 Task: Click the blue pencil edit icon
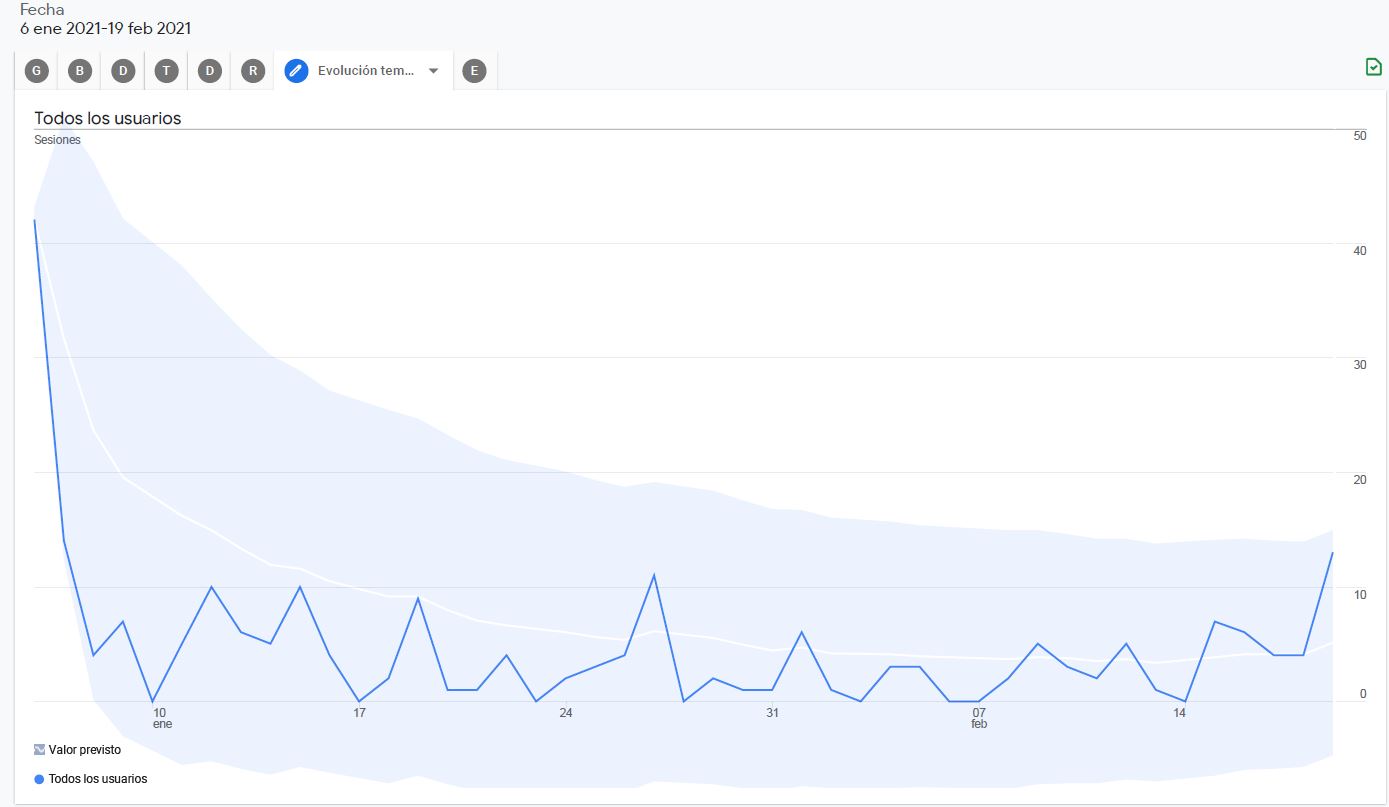[x=296, y=71]
